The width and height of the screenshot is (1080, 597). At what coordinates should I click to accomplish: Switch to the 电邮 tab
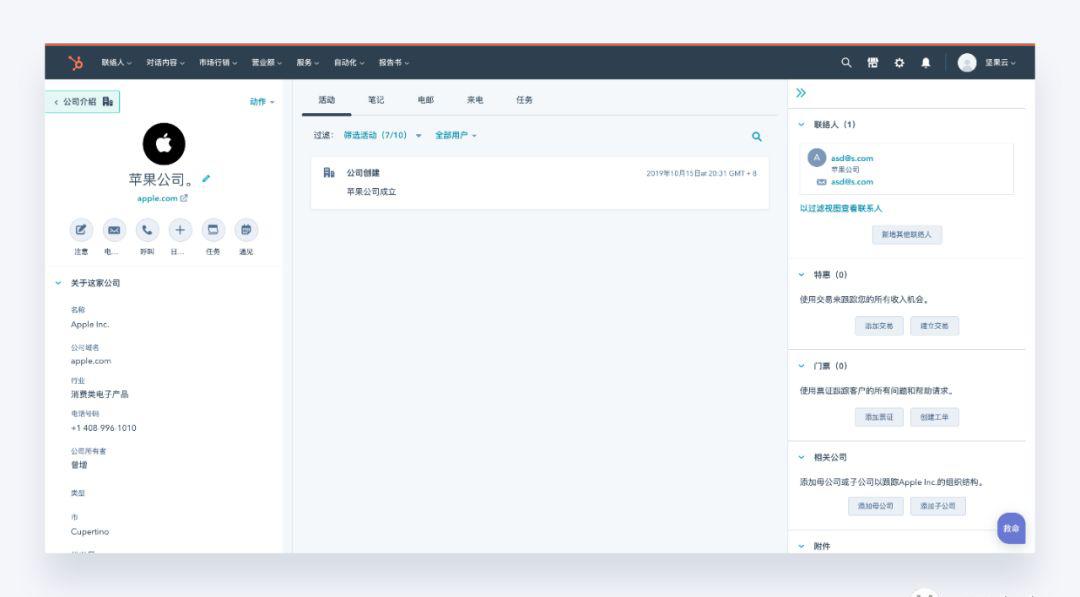426,100
